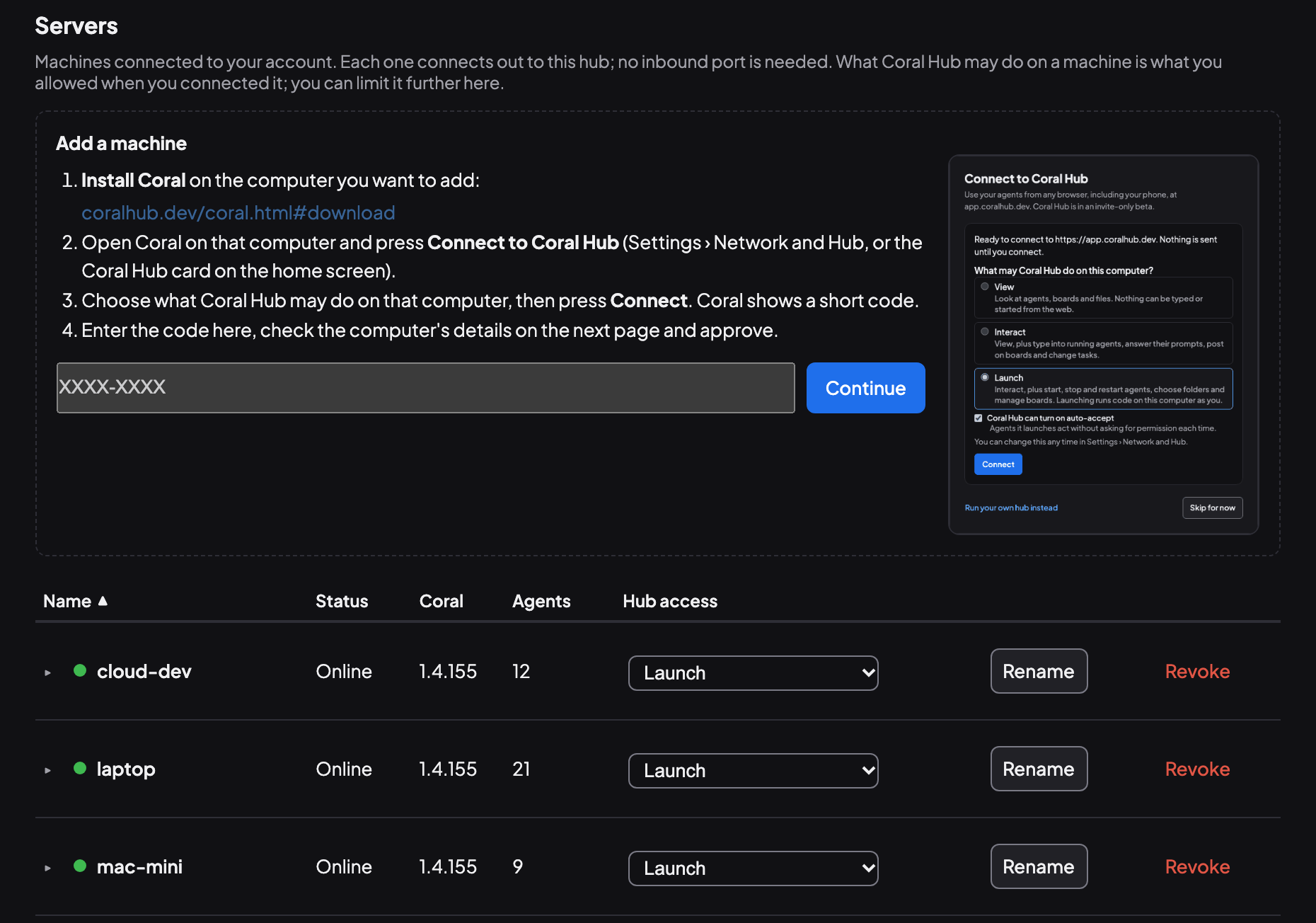This screenshot has width=1316, height=923.
Task: Click the mac-mini server name
Action: pyautogui.click(x=139, y=866)
